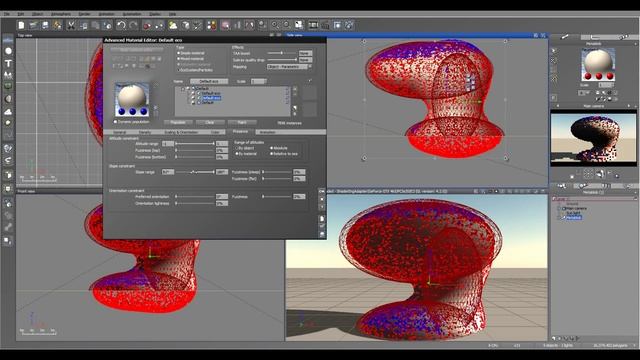Click the Paint button
The height and width of the screenshot is (360, 640).
(242, 122)
